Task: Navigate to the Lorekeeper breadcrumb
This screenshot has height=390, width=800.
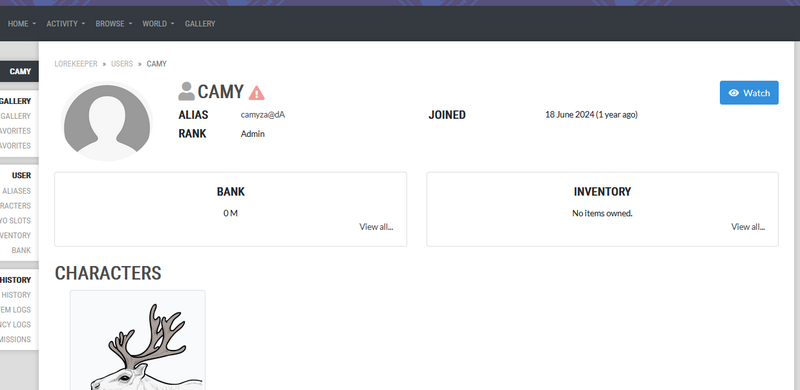Action: click(x=76, y=64)
